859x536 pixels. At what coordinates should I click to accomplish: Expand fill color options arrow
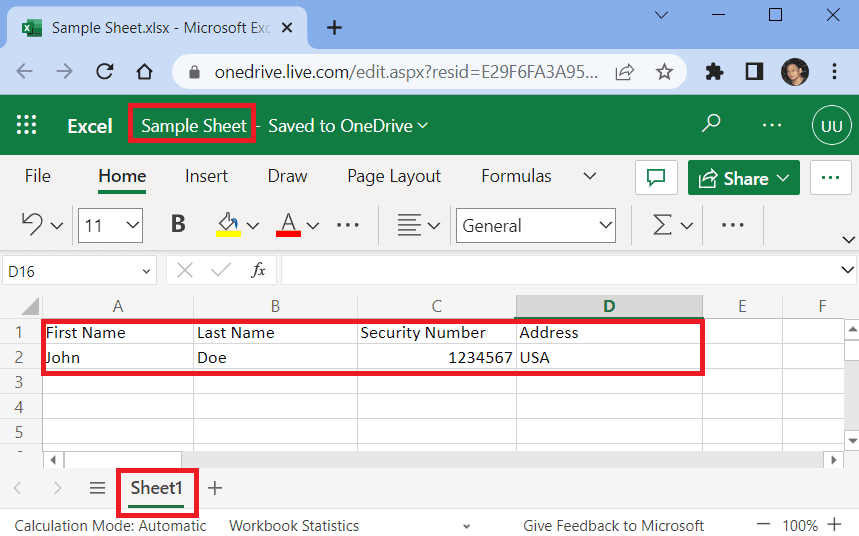(x=253, y=225)
